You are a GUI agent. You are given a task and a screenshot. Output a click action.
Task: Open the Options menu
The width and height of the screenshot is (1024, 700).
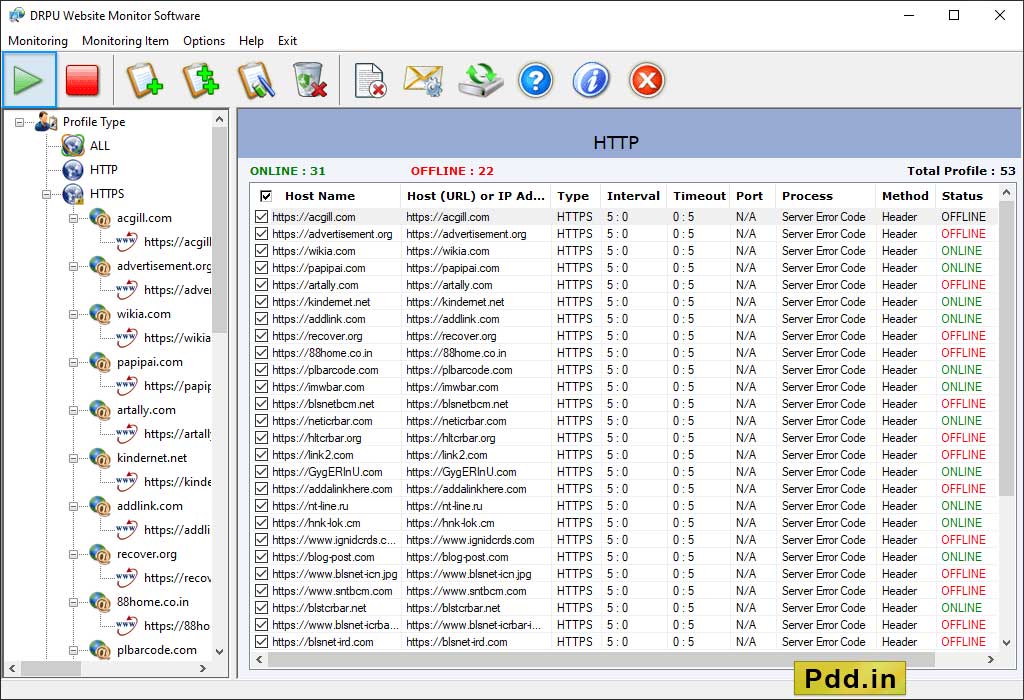coord(204,40)
